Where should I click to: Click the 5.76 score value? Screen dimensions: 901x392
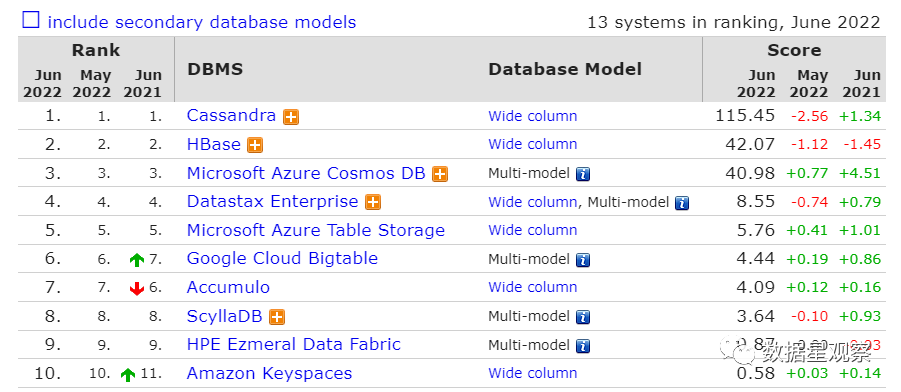tap(755, 230)
